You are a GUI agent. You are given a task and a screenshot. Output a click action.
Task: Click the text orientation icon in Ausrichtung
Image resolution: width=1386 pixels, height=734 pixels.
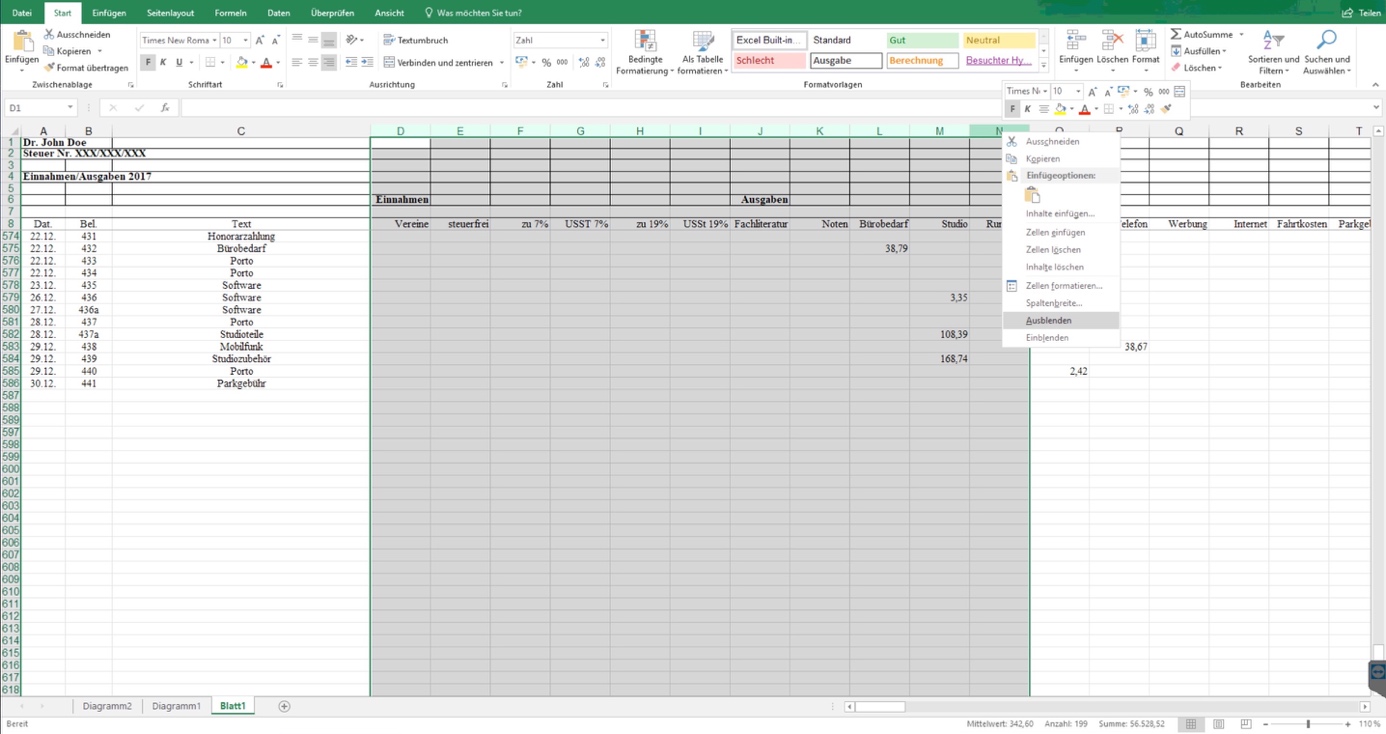coord(352,40)
